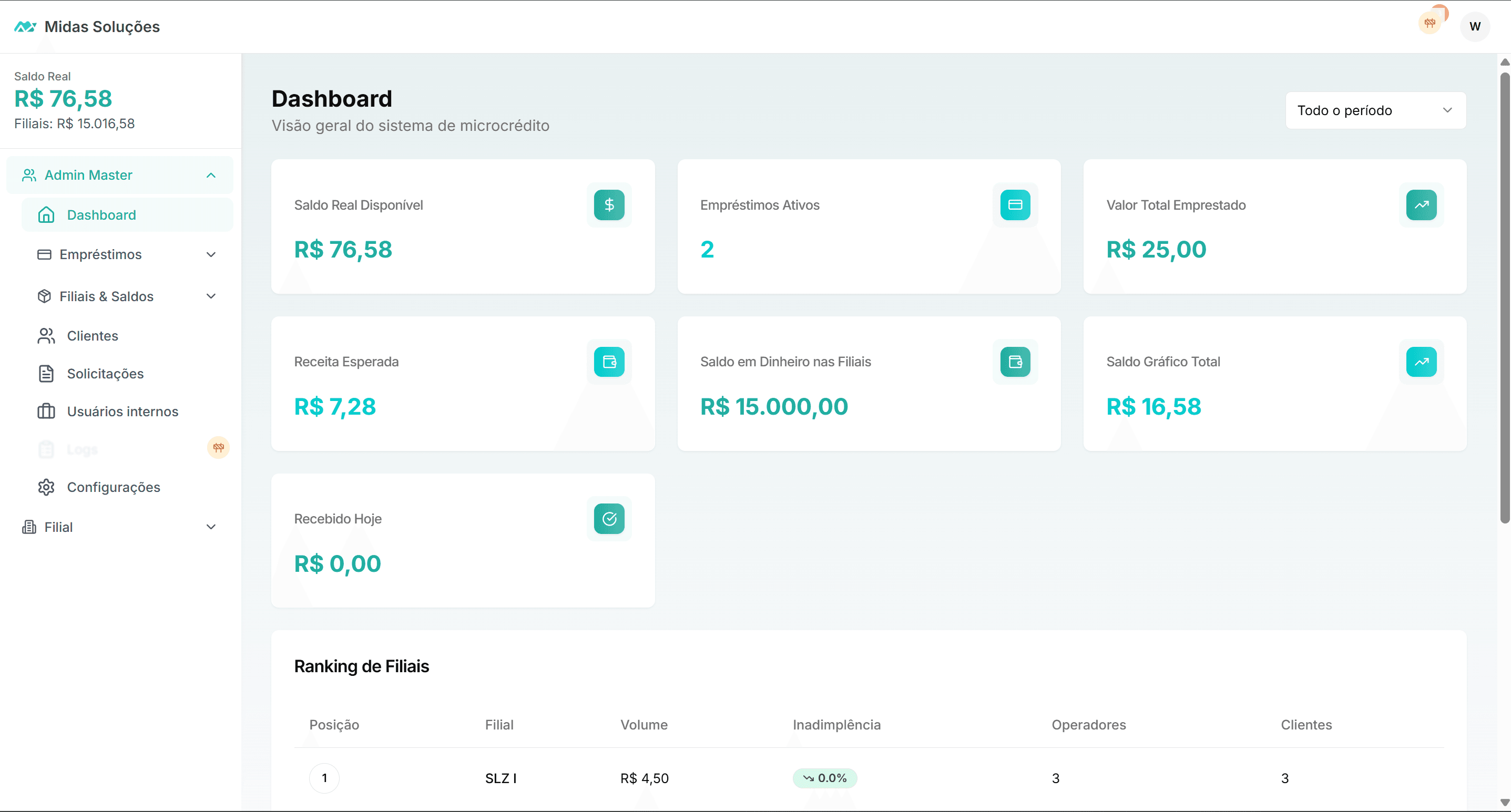Open the Configurações settings page

113,487
